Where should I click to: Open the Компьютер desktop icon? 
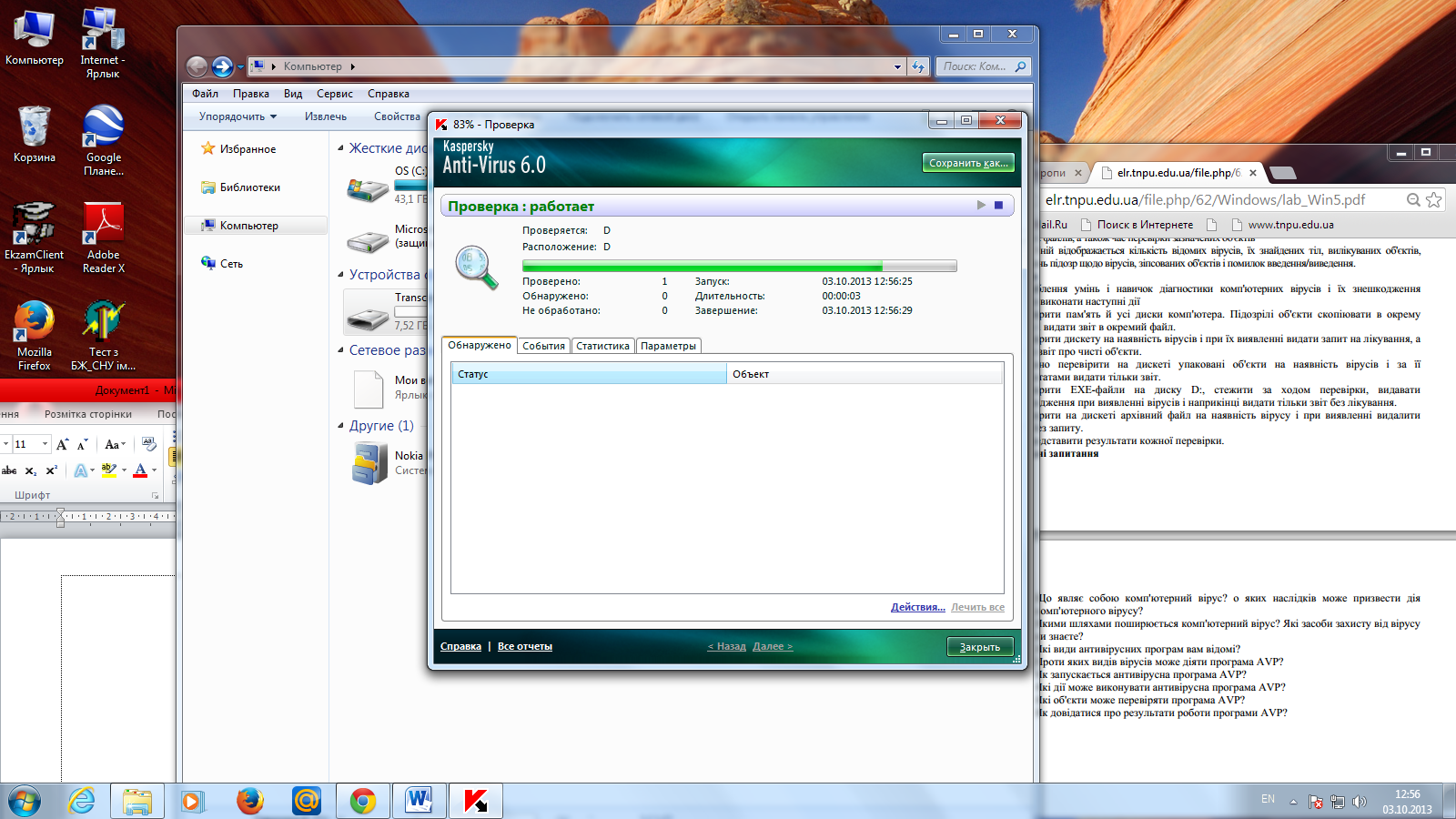(35, 36)
